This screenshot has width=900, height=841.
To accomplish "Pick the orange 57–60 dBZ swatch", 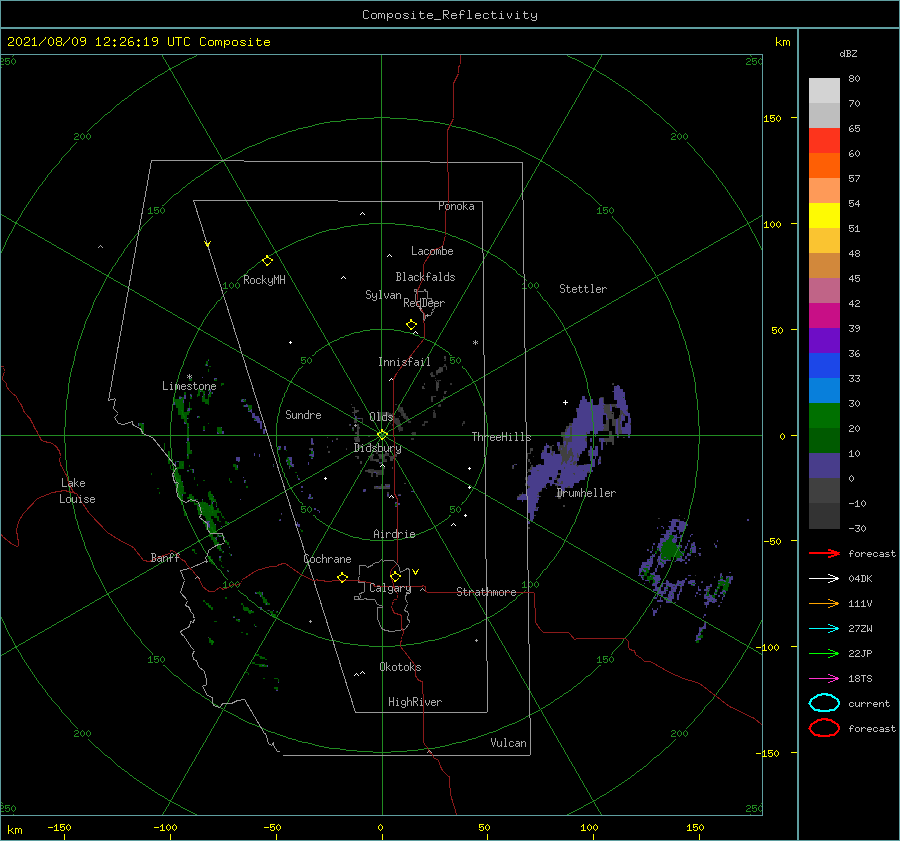I will 824,166.
